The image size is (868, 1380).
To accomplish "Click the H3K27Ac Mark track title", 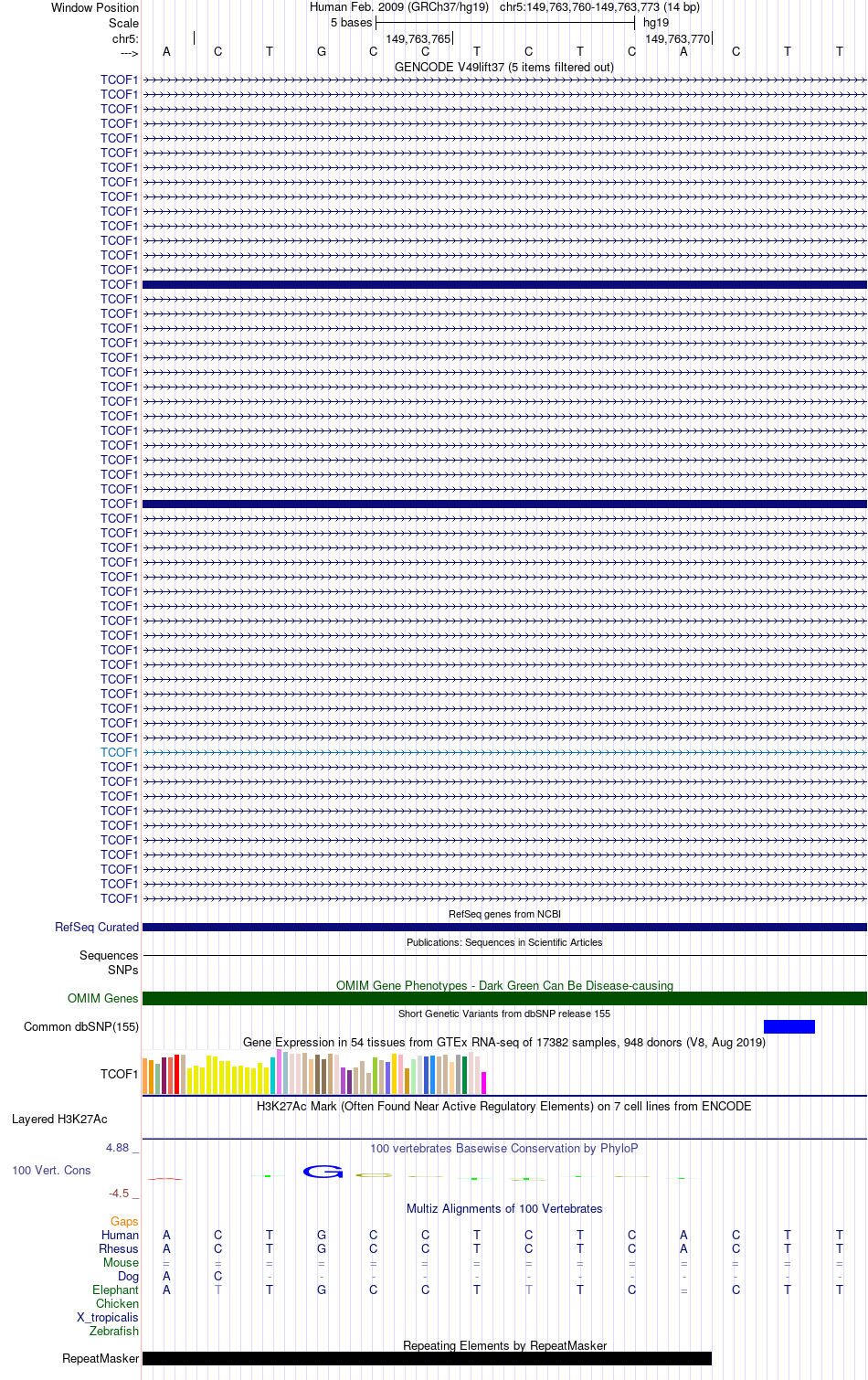I will point(504,1106).
